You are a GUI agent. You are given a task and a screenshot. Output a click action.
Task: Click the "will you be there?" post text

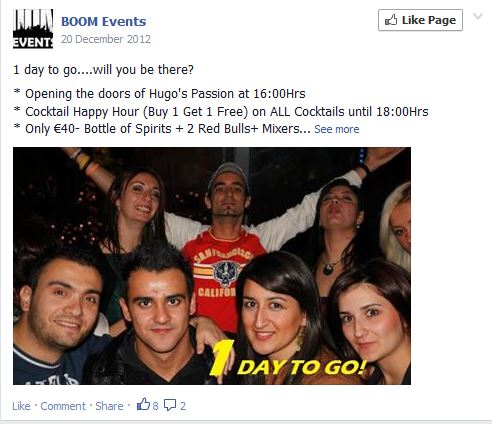click(x=143, y=70)
